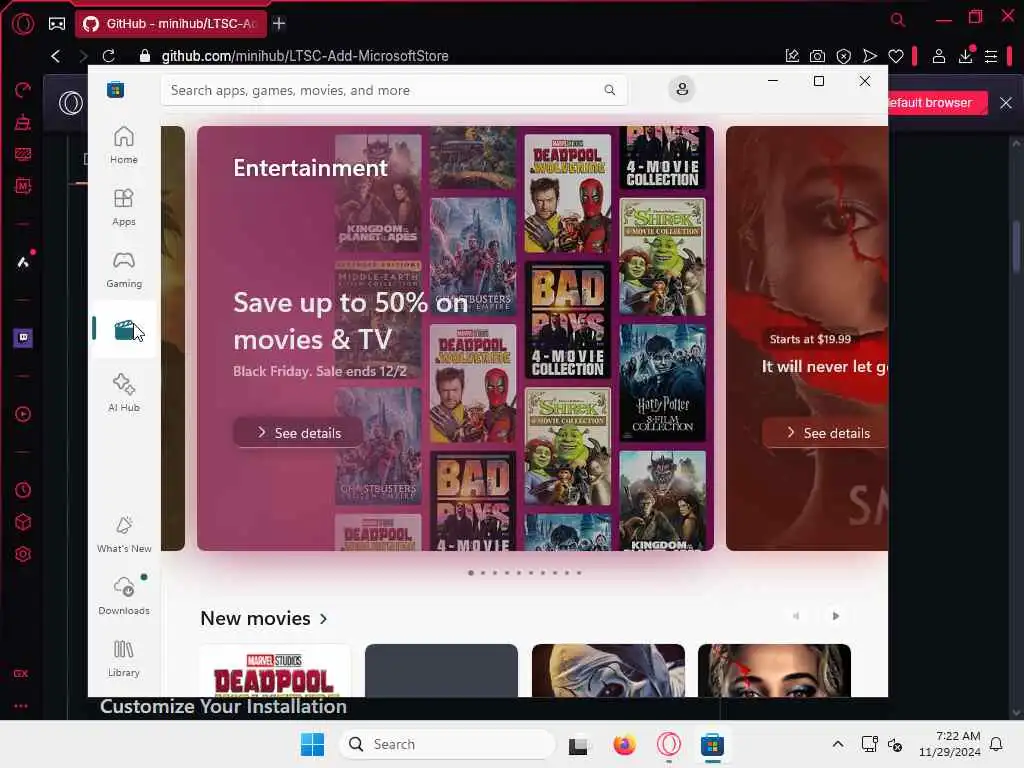Open Downloads in Store sidebar
Screen dimensions: 1024x768
[124, 596]
